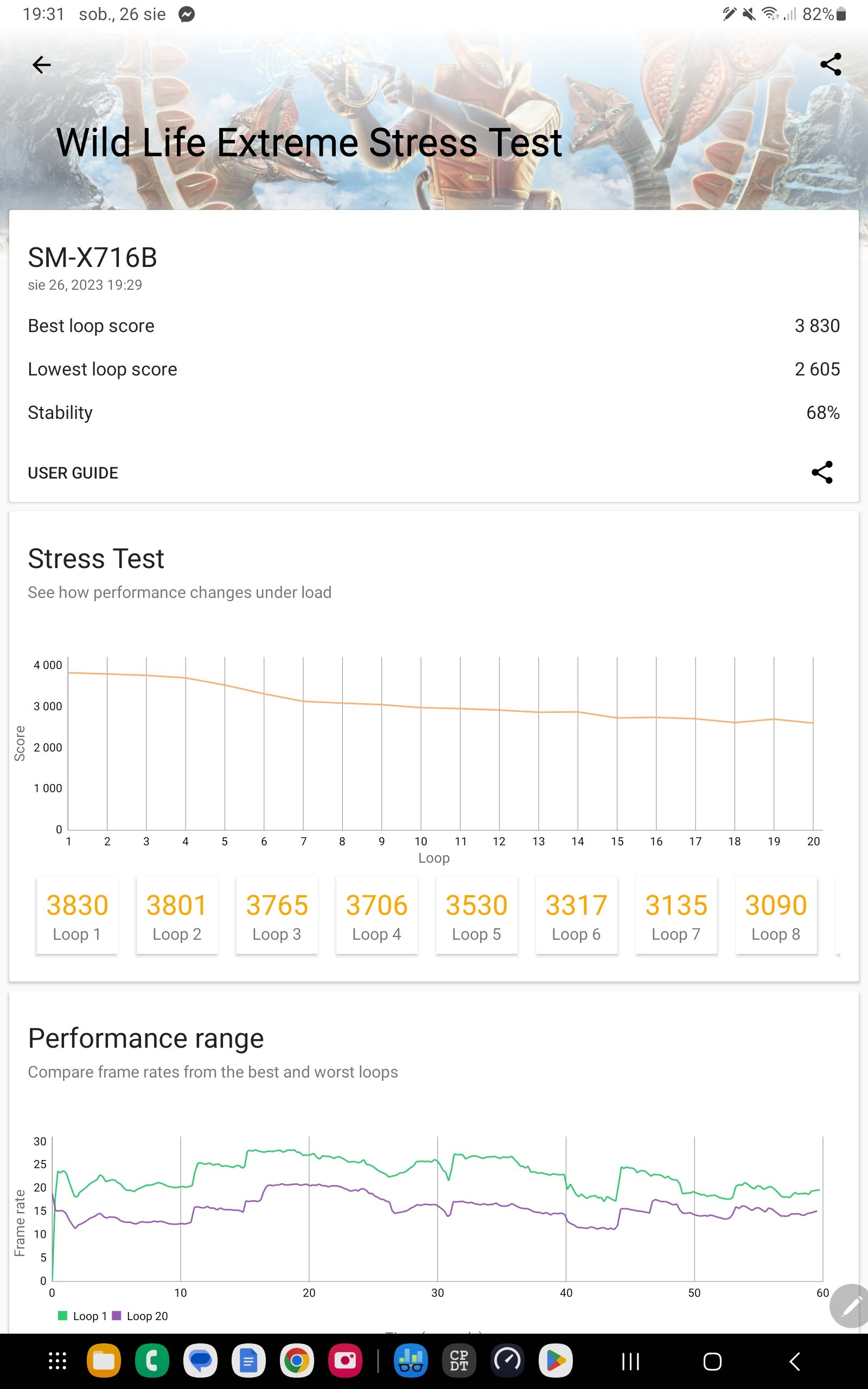Screen dimensions: 868x1389
Task: Share results via card share icon
Action: tap(822, 472)
